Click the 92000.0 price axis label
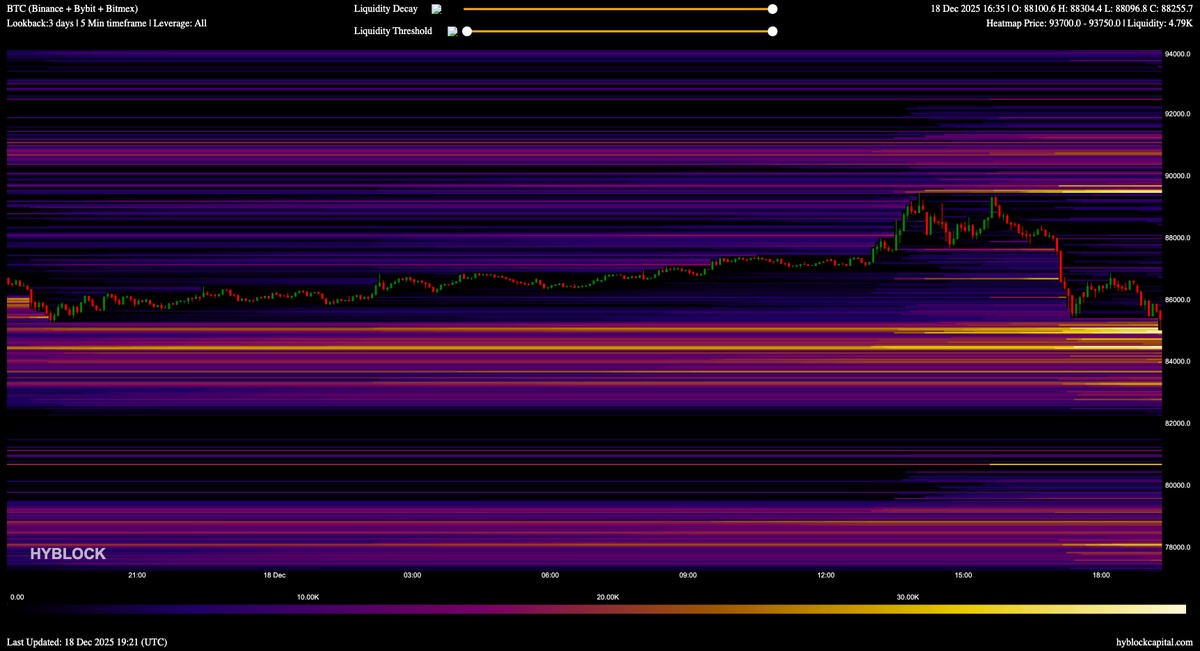This screenshot has width=1200, height=651. (1177, 114)
